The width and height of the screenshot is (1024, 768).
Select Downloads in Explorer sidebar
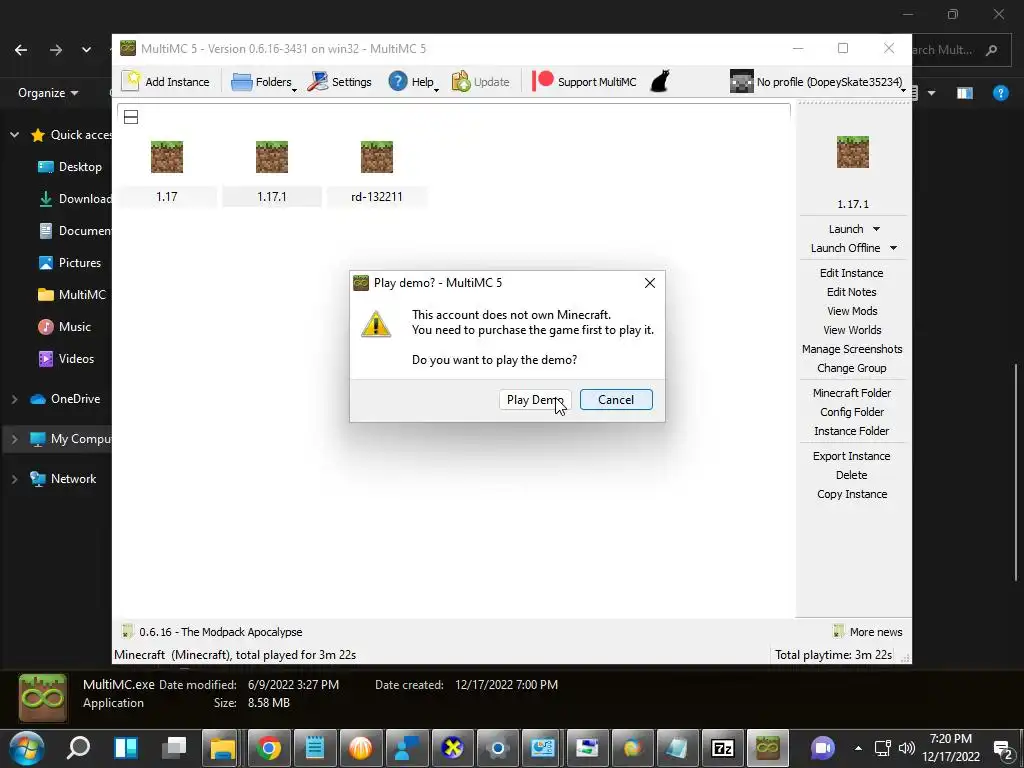pyautogui.click(x=74, y=199)
